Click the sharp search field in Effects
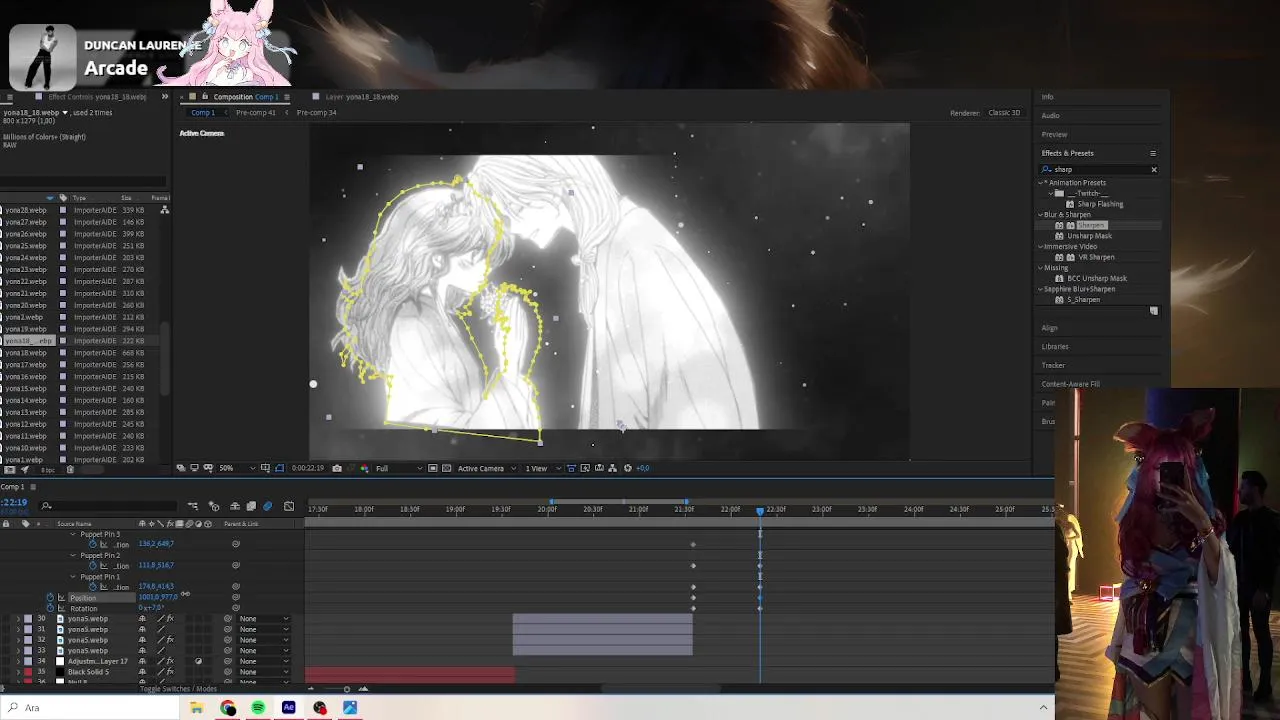The width and height of the screenshot is (1280, 720). 1098,170
